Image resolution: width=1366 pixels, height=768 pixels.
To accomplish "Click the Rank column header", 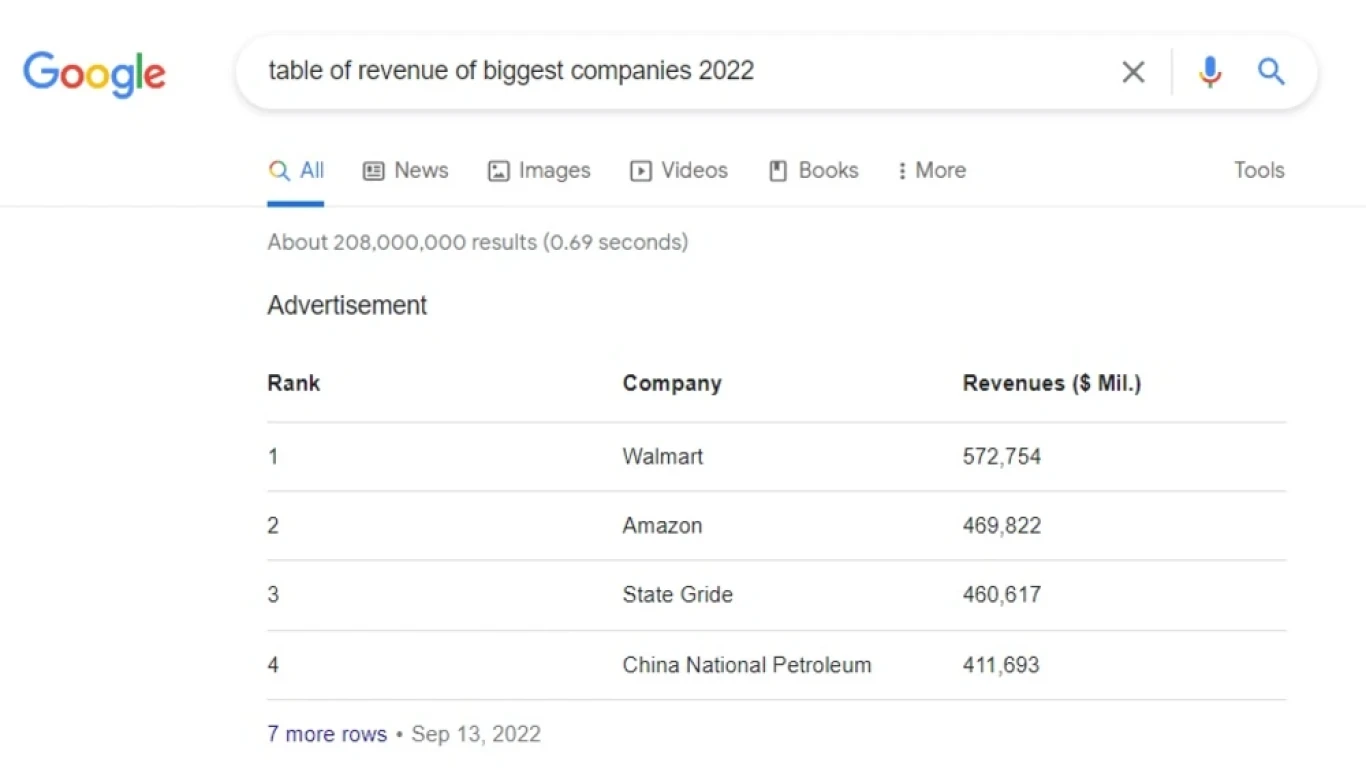I will click(294, 383).
